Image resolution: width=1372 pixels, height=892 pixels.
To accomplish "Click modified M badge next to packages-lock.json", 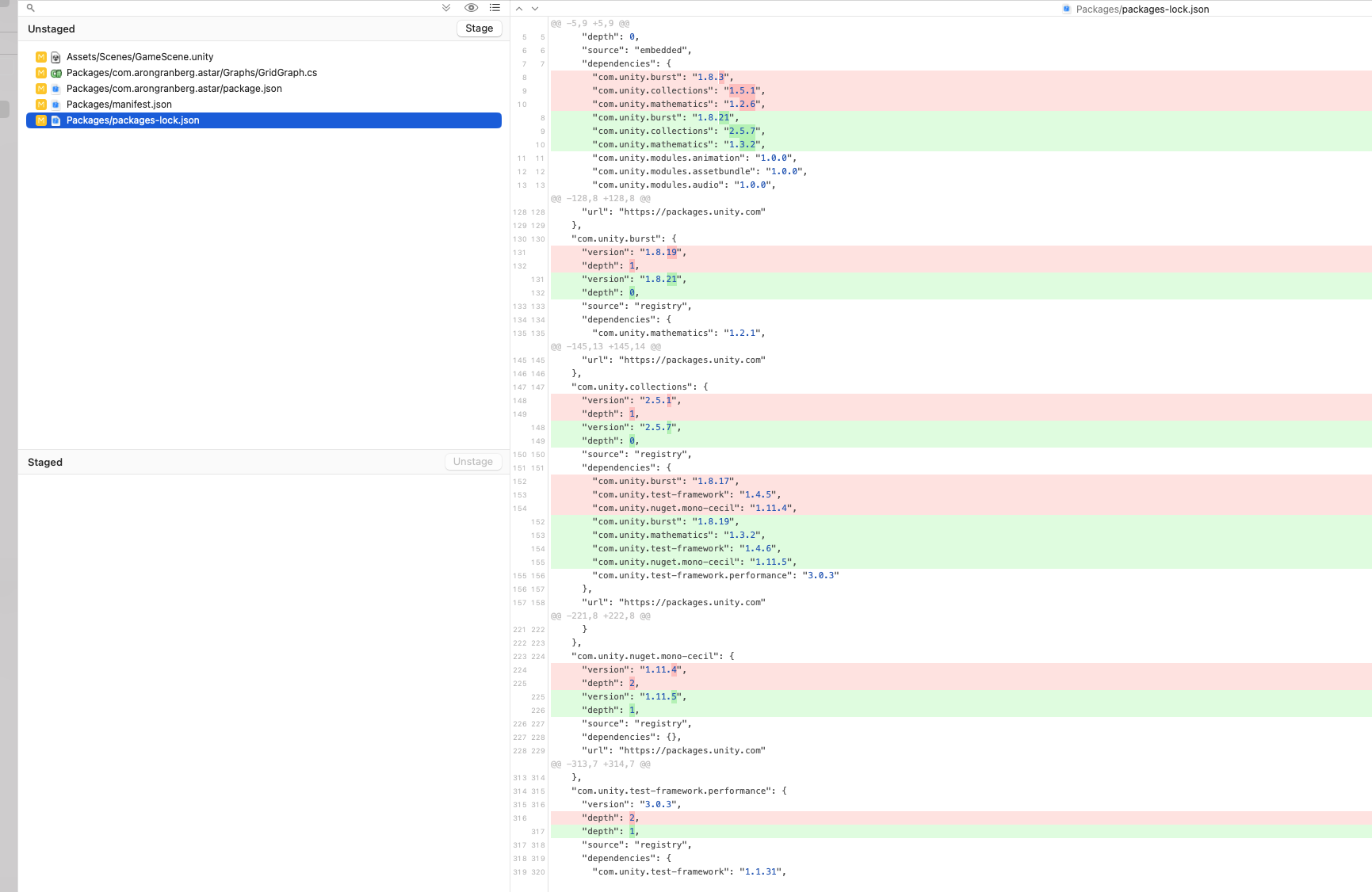I will click(x=41, y=120).
